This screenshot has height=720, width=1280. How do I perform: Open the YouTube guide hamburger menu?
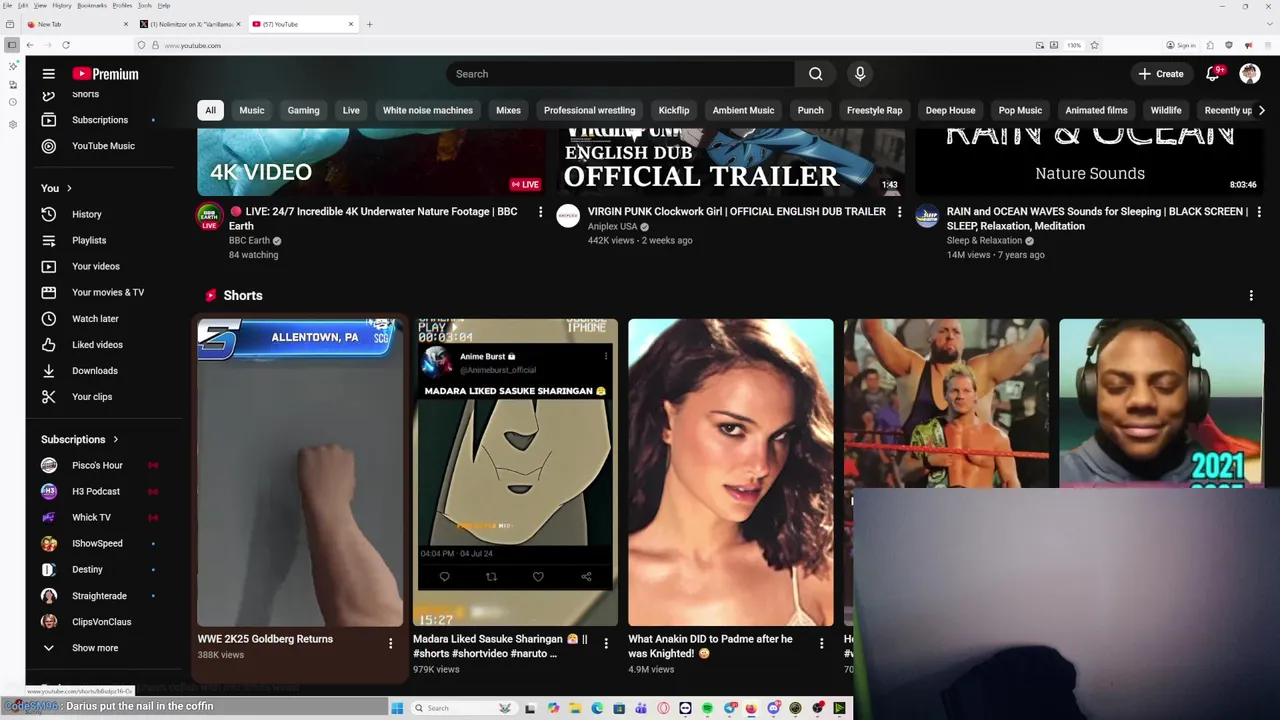click(x=48, y=74)
